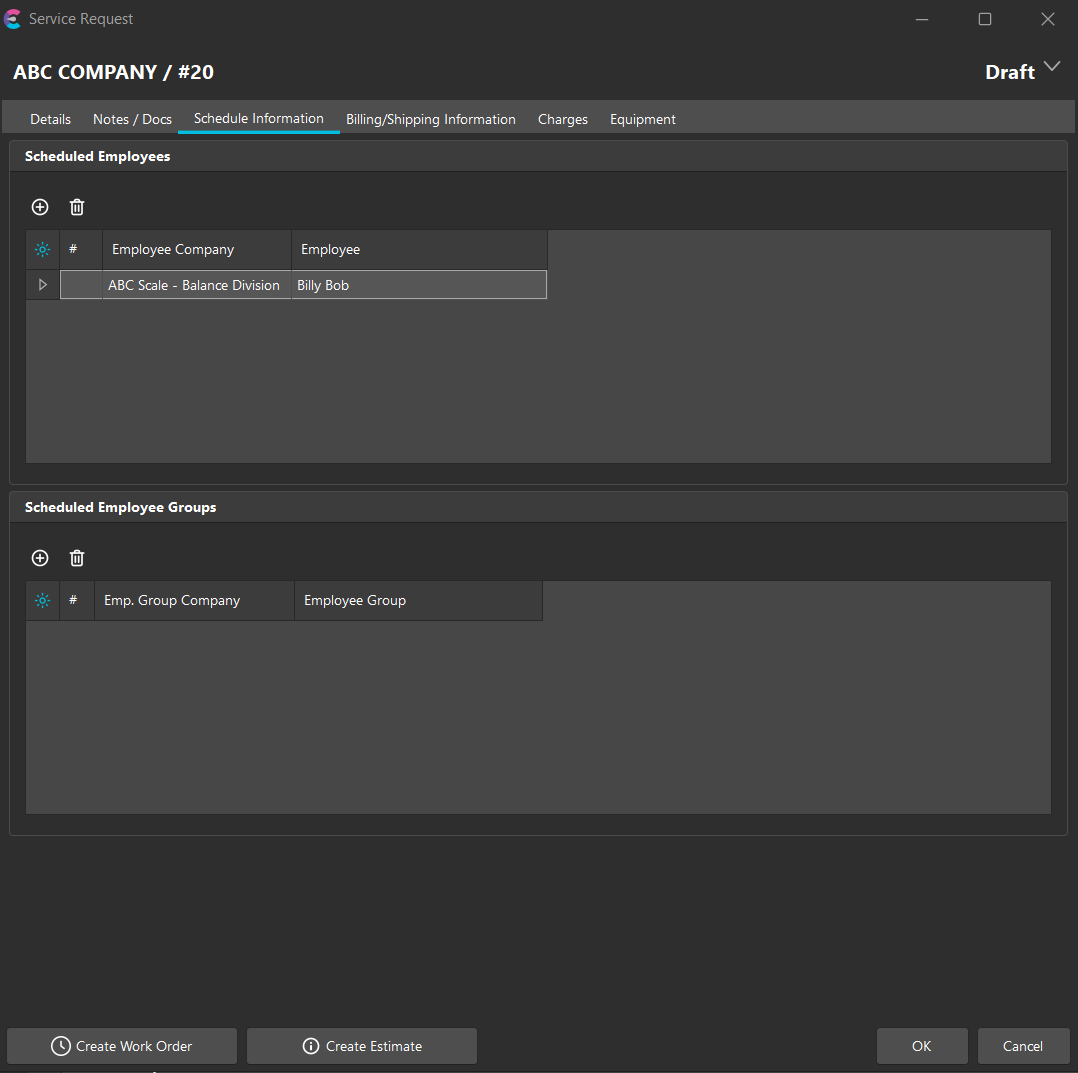Open the Draft status dropdown chevron
Image resolution: width=1078 pixels, height=1073 pixels.
click(1051, 67)
